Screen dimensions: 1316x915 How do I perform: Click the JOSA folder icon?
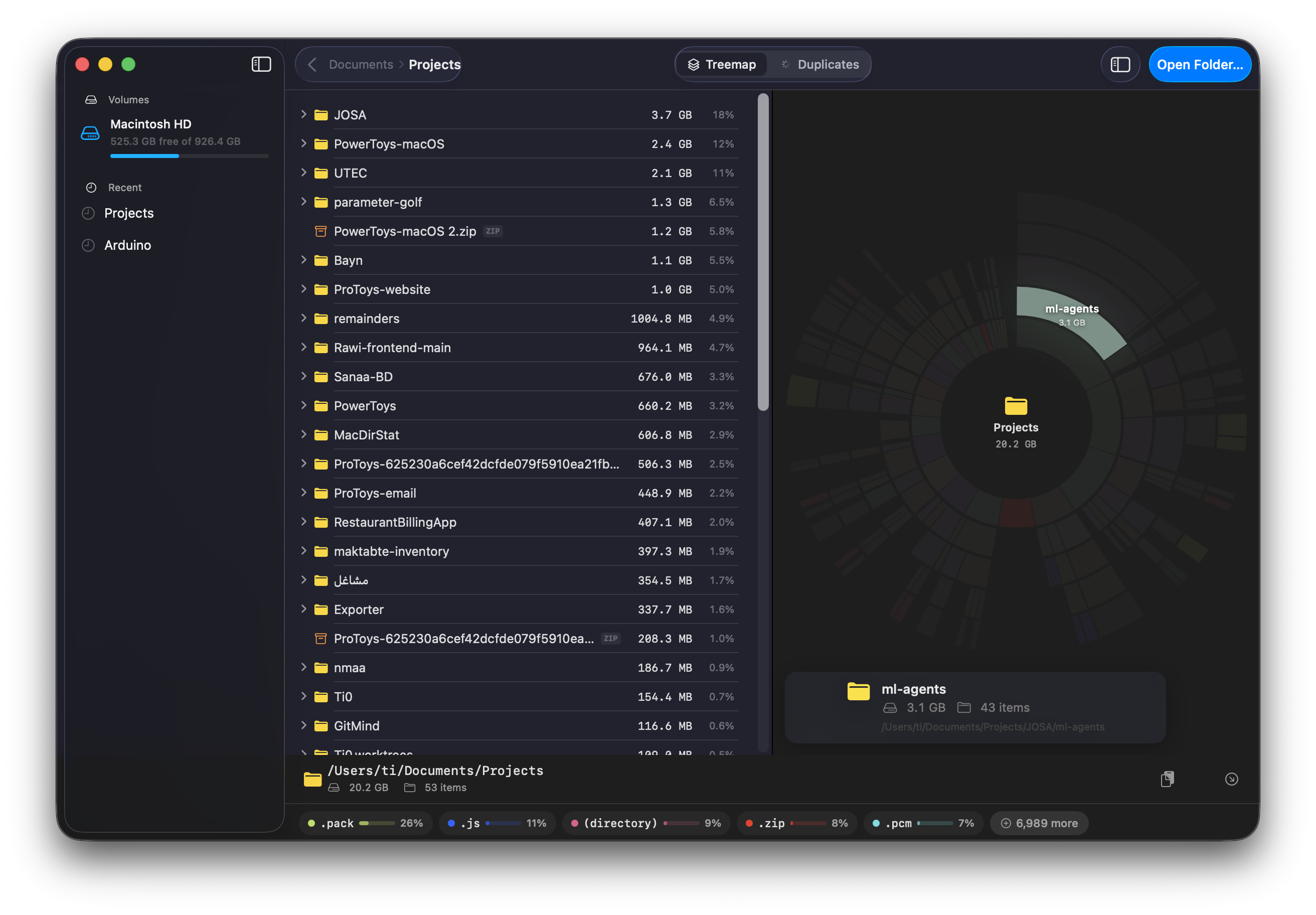pyautogui.click(x=321, y=115)
